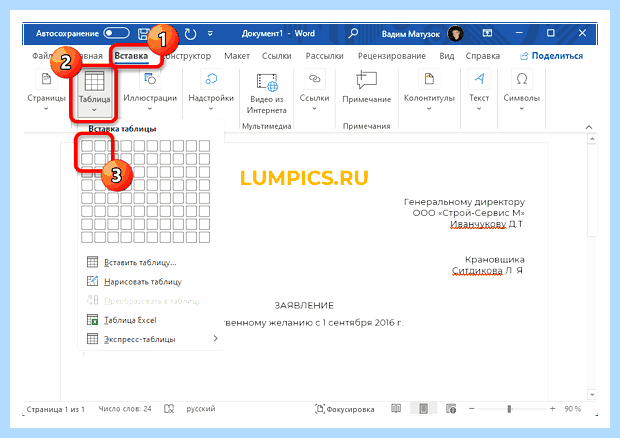
Task: Choose Вставить таблицу... menu entry
Action: 140,262
